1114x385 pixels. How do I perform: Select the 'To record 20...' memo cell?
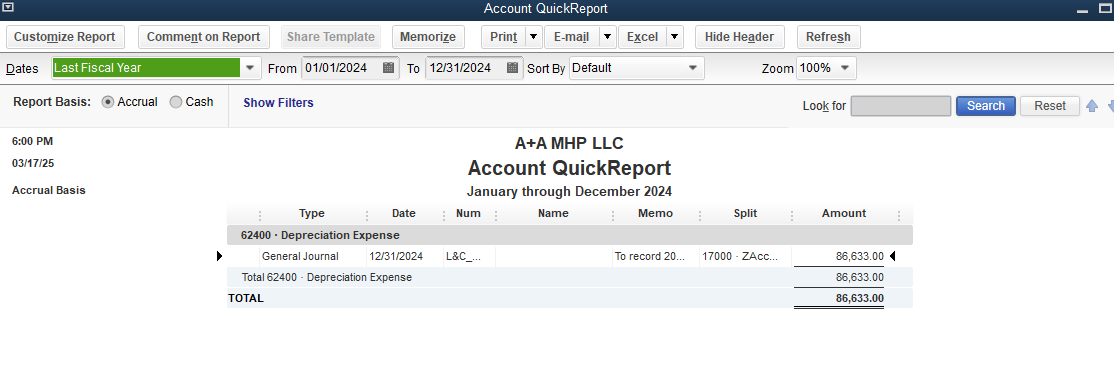pos(650,256)
